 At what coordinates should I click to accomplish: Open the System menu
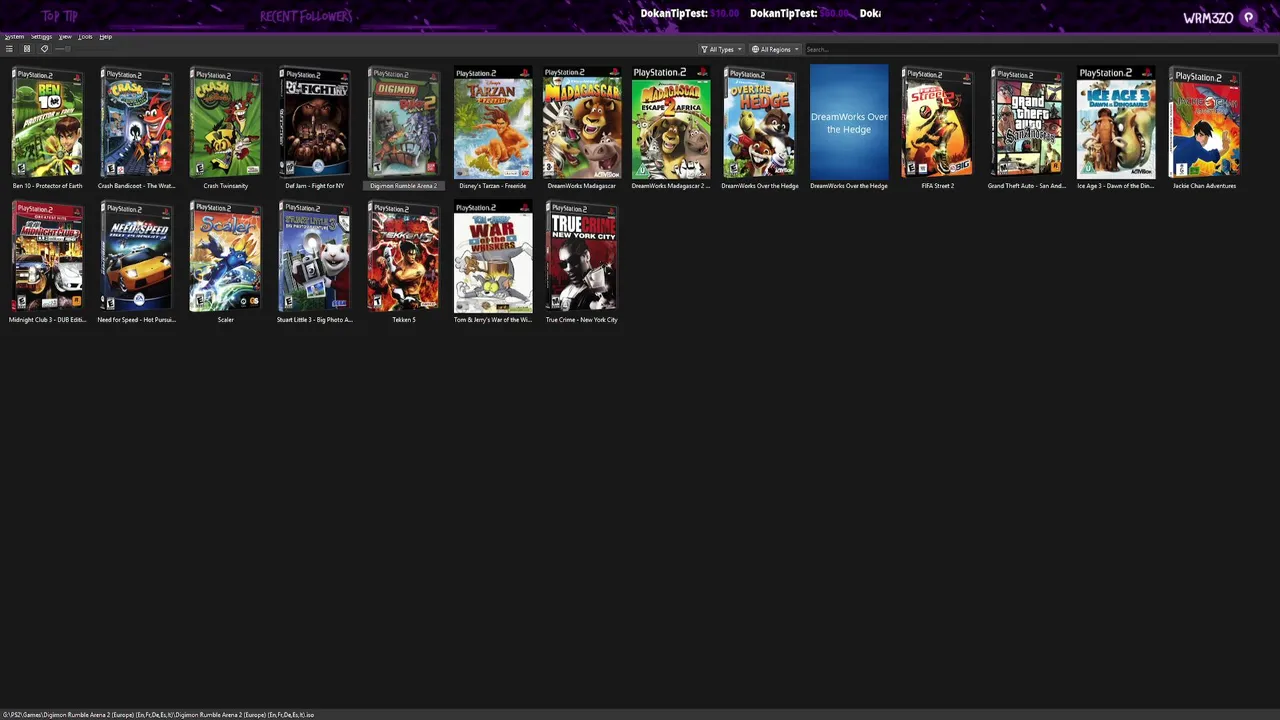click(14, 37)
